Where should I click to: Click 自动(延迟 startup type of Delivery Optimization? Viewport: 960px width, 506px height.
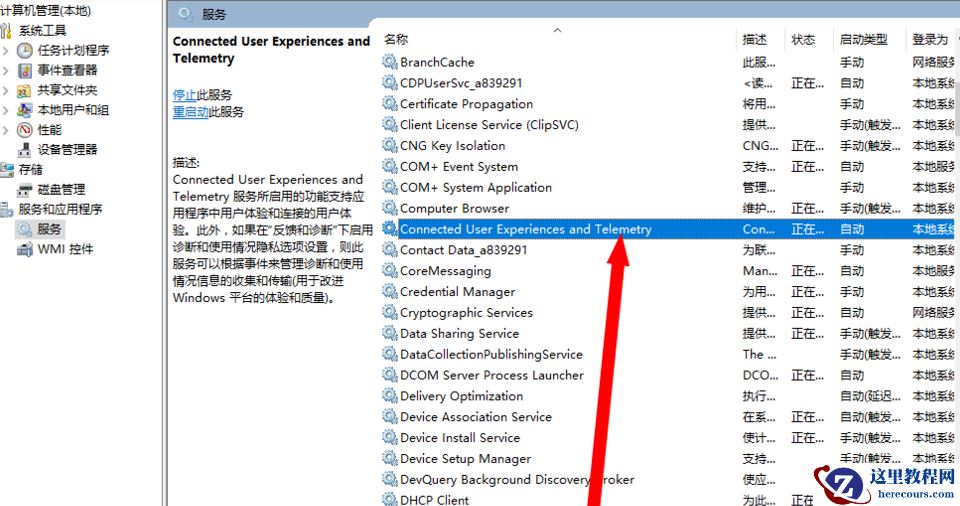870,396
